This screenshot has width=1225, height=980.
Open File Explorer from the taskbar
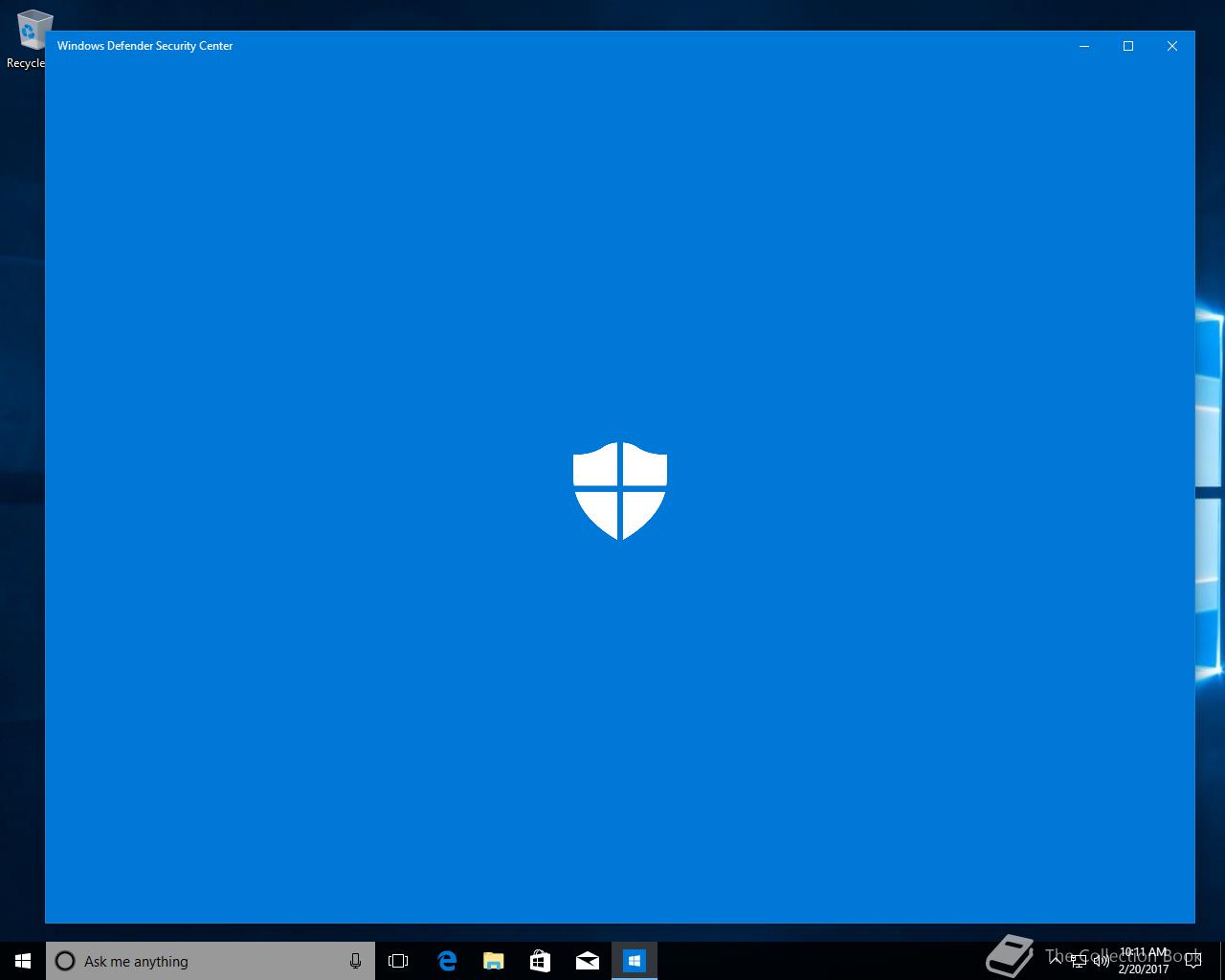coord(494,961)
